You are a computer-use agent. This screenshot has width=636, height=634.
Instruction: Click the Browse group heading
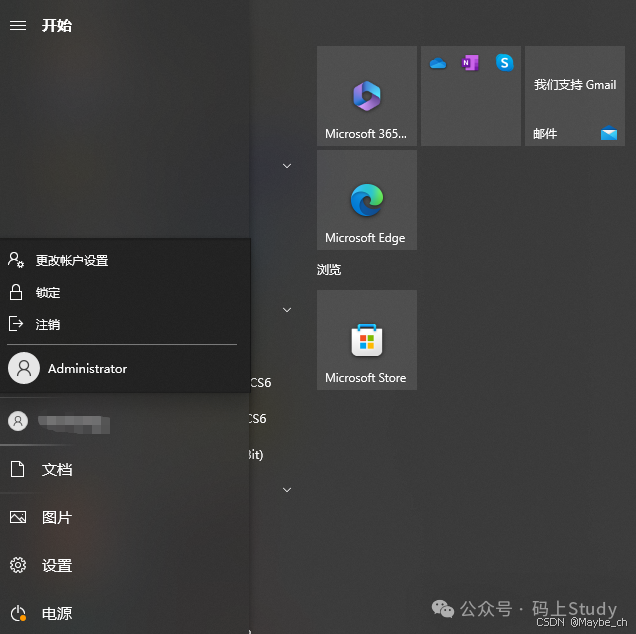pos(329,270)
